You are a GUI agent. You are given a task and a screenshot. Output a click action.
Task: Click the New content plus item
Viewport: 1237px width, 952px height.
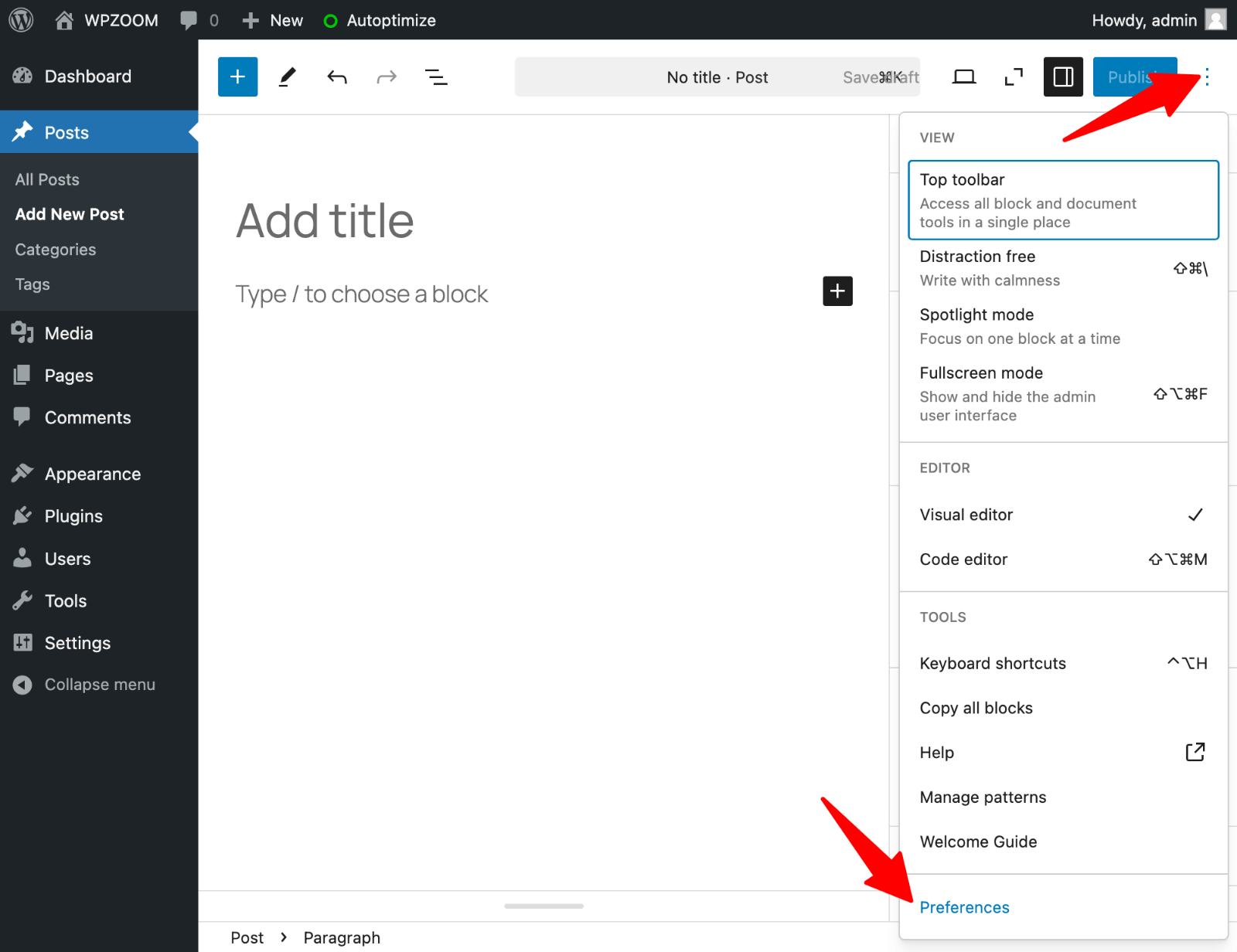click(272, 20)
